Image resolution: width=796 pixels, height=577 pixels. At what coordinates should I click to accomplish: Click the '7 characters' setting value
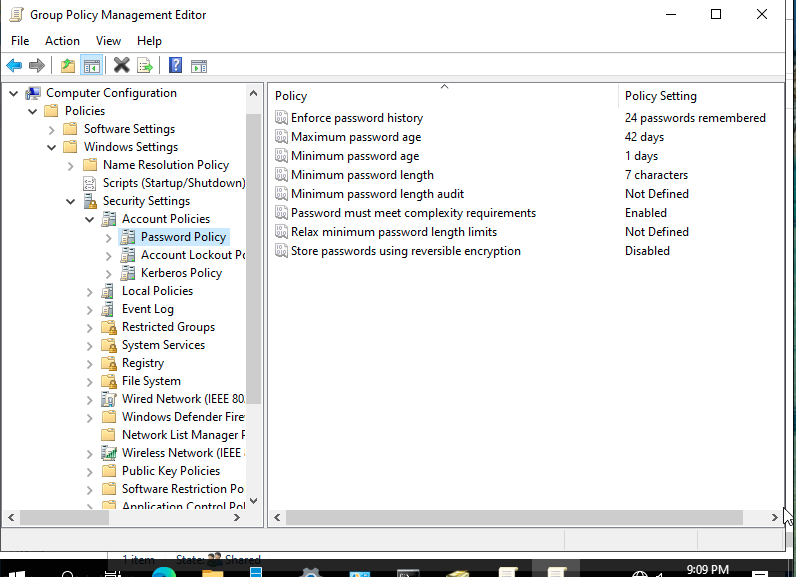[x=656, y=175]
